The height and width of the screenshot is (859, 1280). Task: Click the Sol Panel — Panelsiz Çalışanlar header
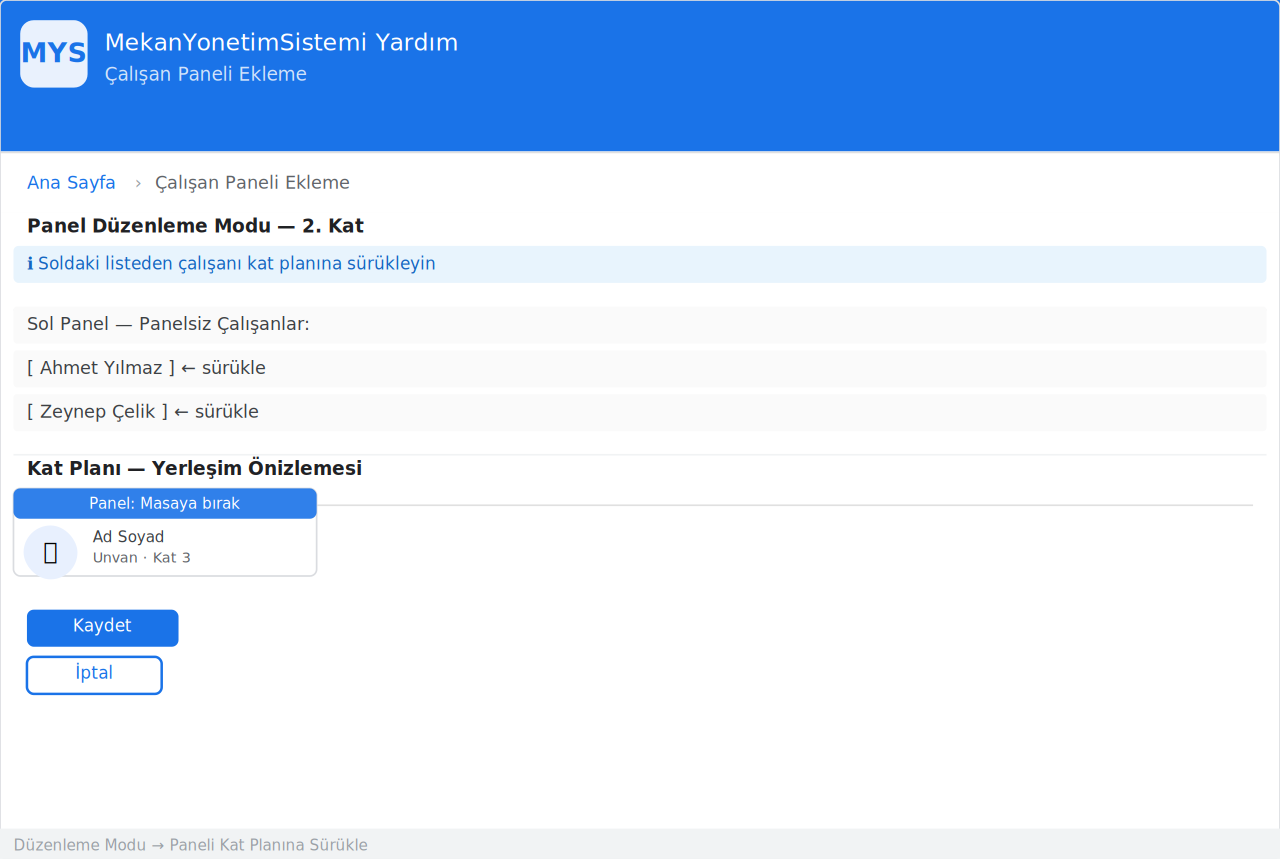point(640,325)
